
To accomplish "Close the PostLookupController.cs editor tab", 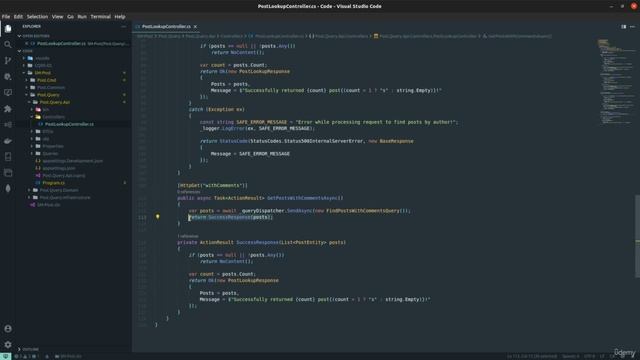I will coord(195,27).
